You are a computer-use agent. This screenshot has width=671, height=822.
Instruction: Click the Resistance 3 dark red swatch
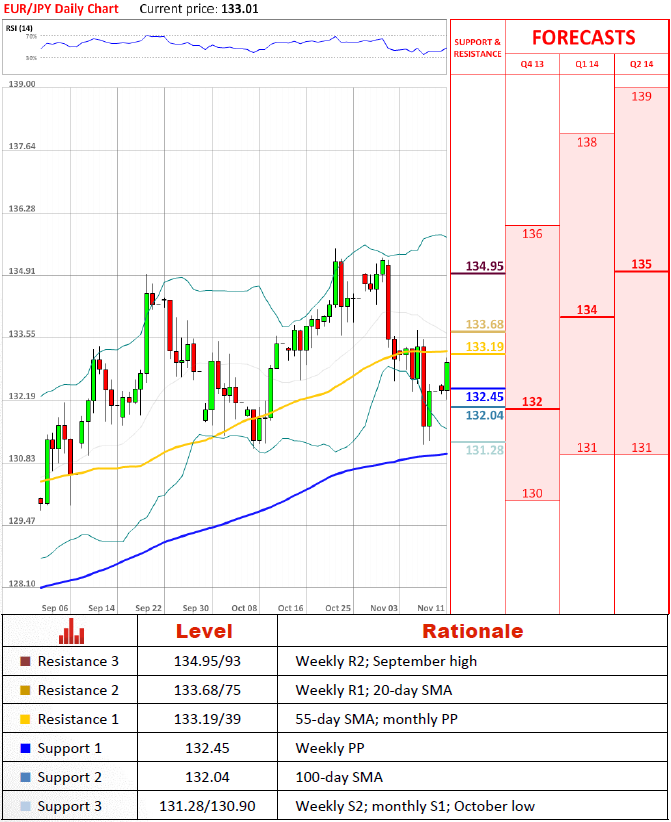[25, 662]
